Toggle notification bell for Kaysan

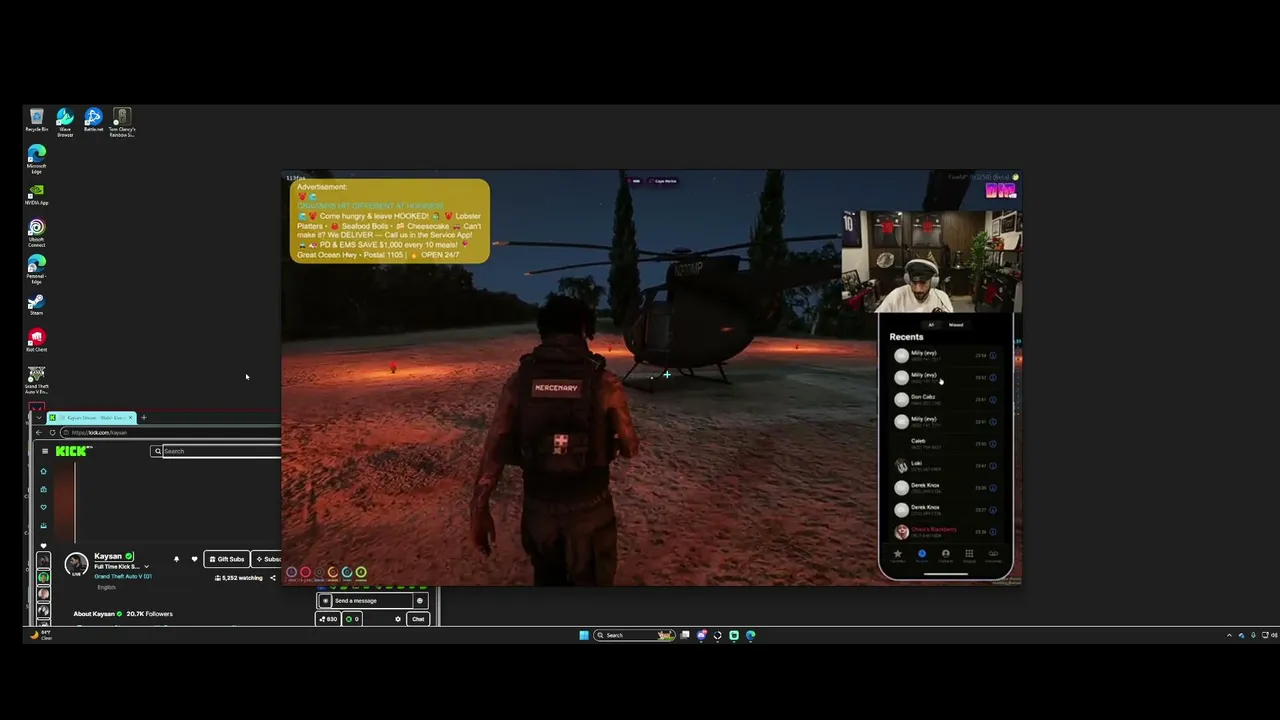pyautogui.click(x=177, y=559)
